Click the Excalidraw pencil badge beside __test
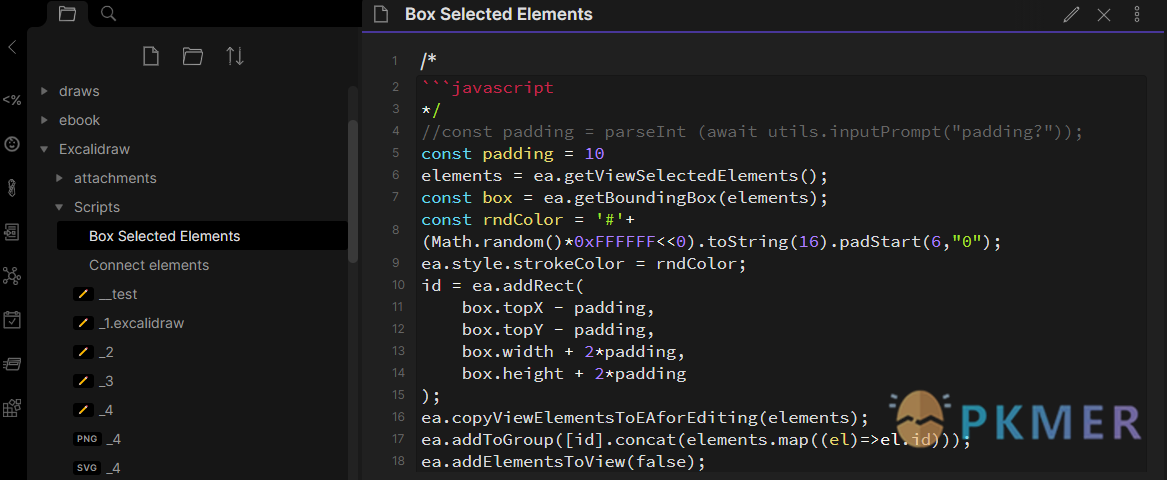This screenshot has width=1167, height=480. [83, 294]
